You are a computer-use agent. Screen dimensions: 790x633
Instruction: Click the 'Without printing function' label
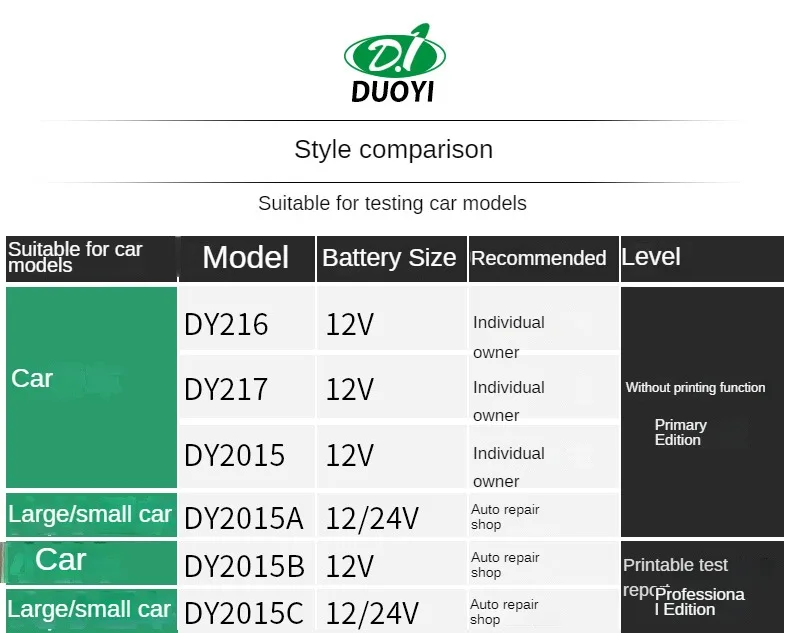(695, 388)
